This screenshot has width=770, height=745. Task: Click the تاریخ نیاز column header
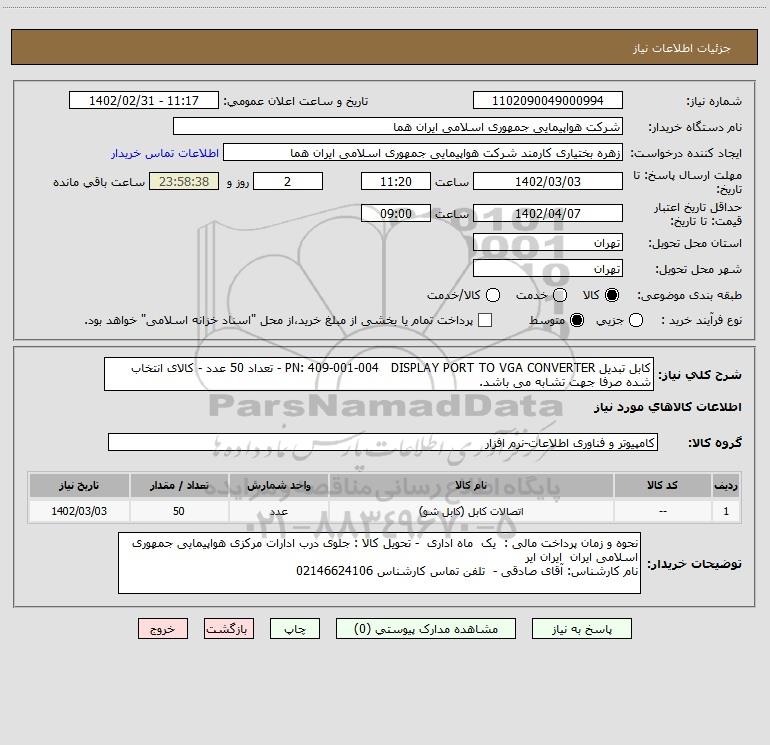pyautogui.click(x=79, y=485)
